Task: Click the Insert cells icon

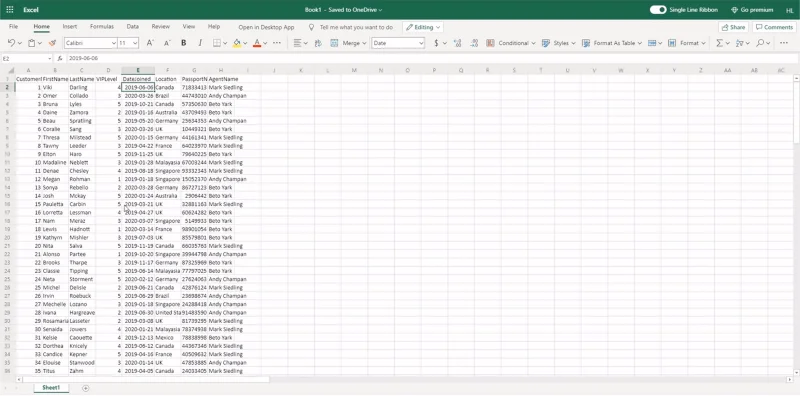Action: pyautogui.click(x=652, y=43)
